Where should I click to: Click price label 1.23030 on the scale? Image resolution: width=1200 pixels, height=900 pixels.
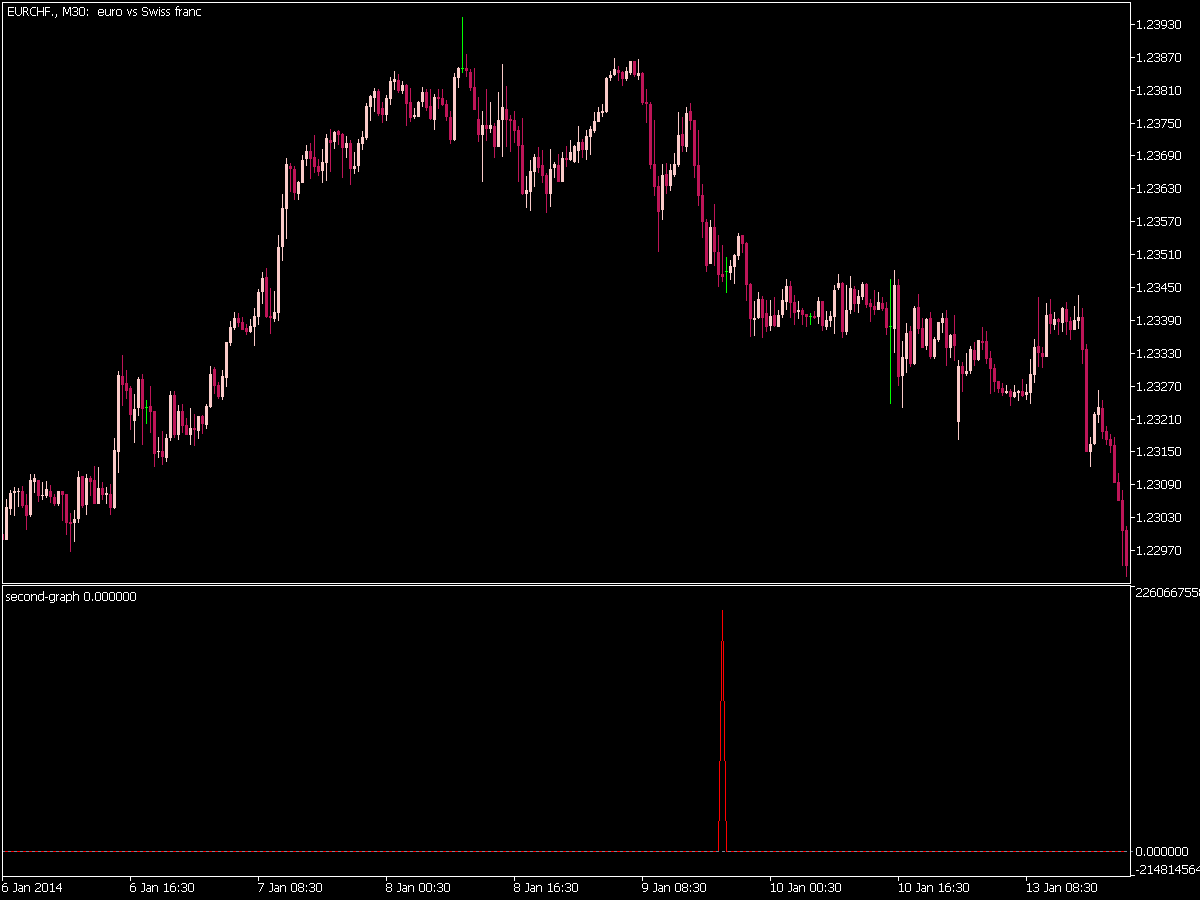[x=1158, y=517]
